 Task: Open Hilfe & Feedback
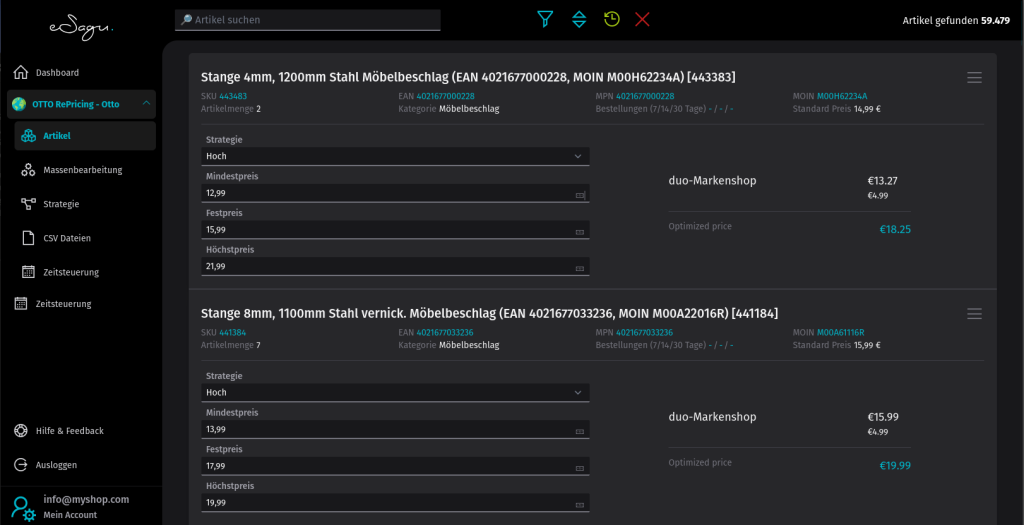(69, 431)
